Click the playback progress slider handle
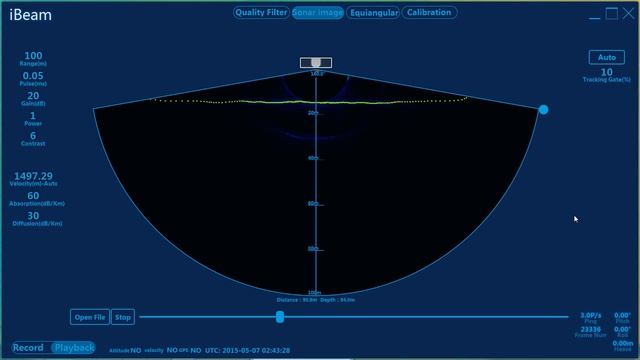The width and height of the screenshot is (640, 360). point(280,316)
